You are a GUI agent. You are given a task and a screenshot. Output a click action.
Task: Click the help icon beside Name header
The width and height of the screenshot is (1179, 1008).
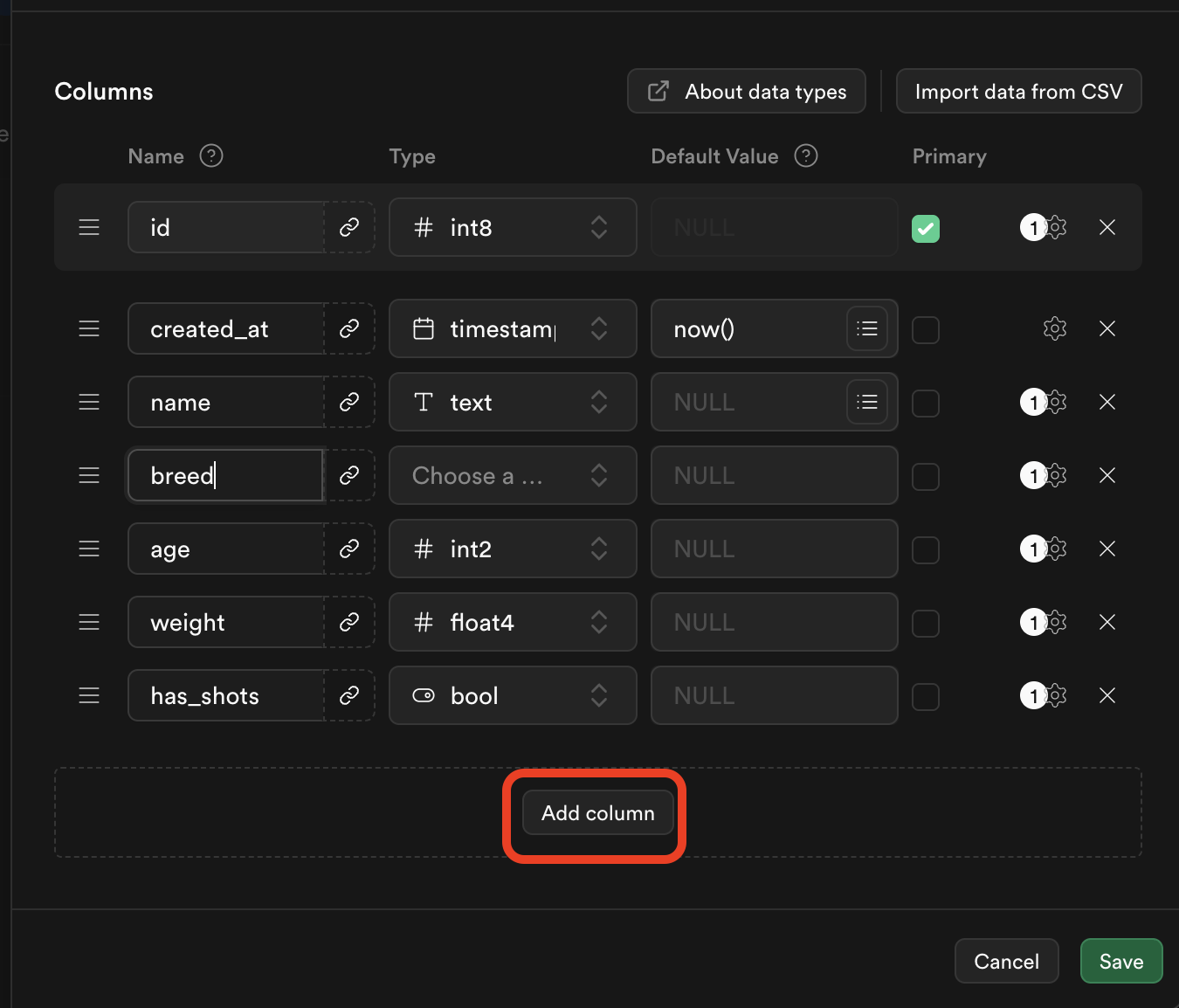(x=210, y=155)
